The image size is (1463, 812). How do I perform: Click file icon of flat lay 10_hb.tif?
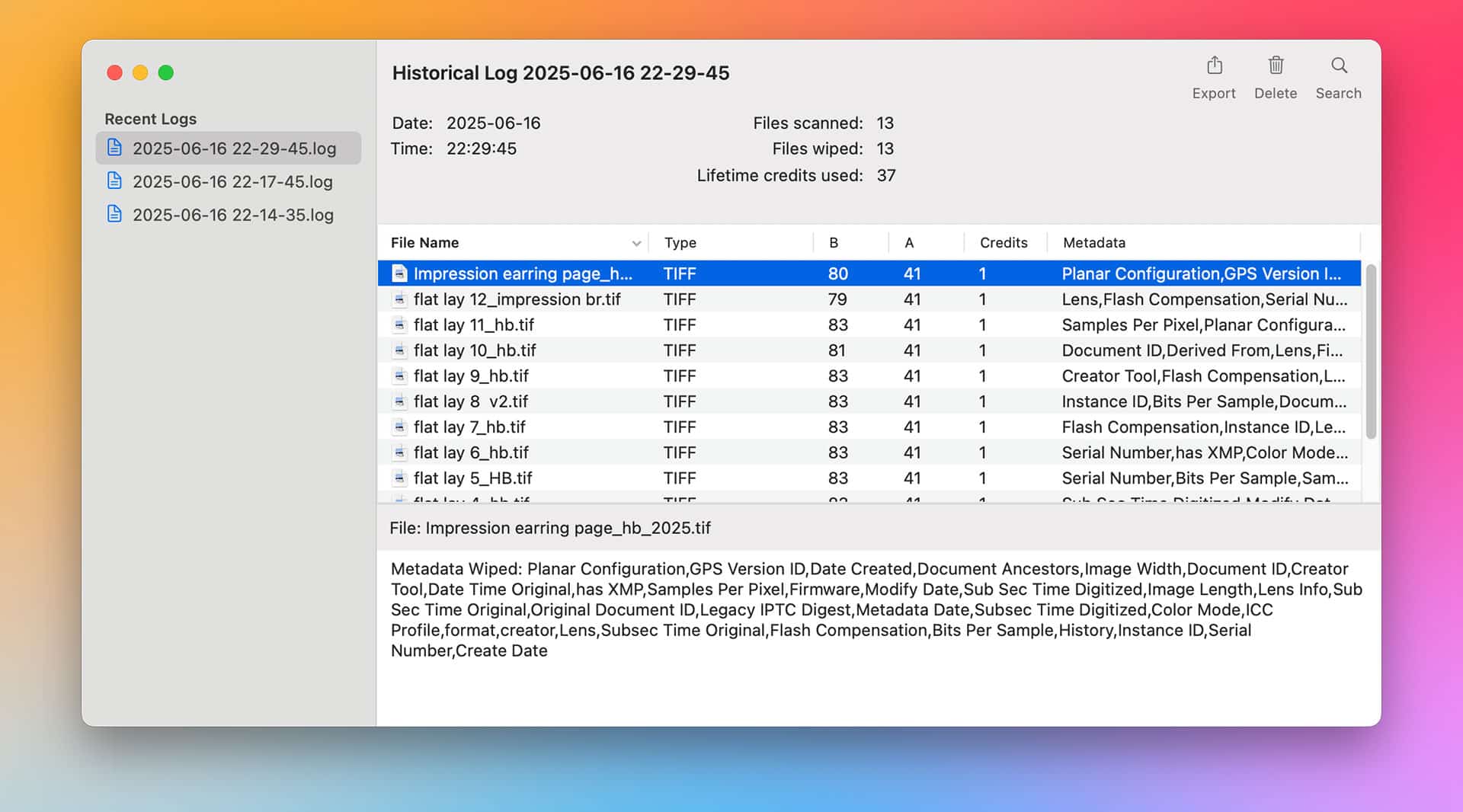[399, 350]
